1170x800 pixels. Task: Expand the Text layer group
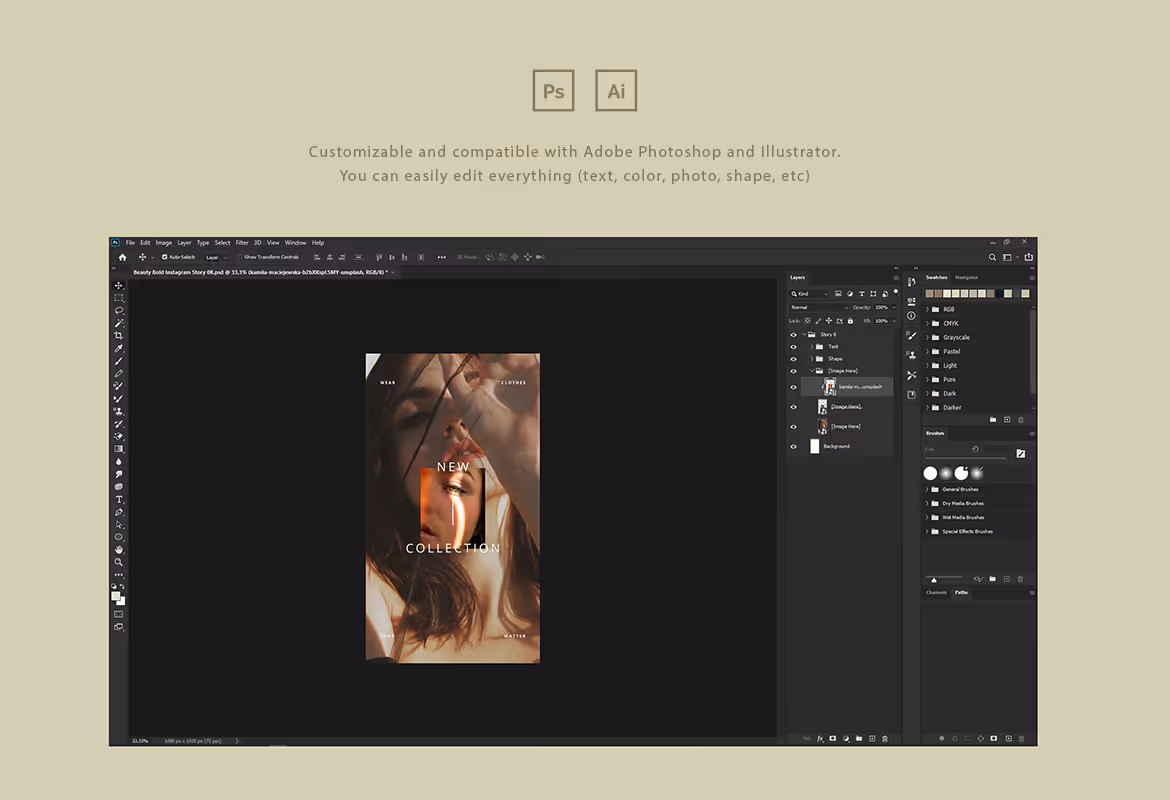(x=812, y=346)
